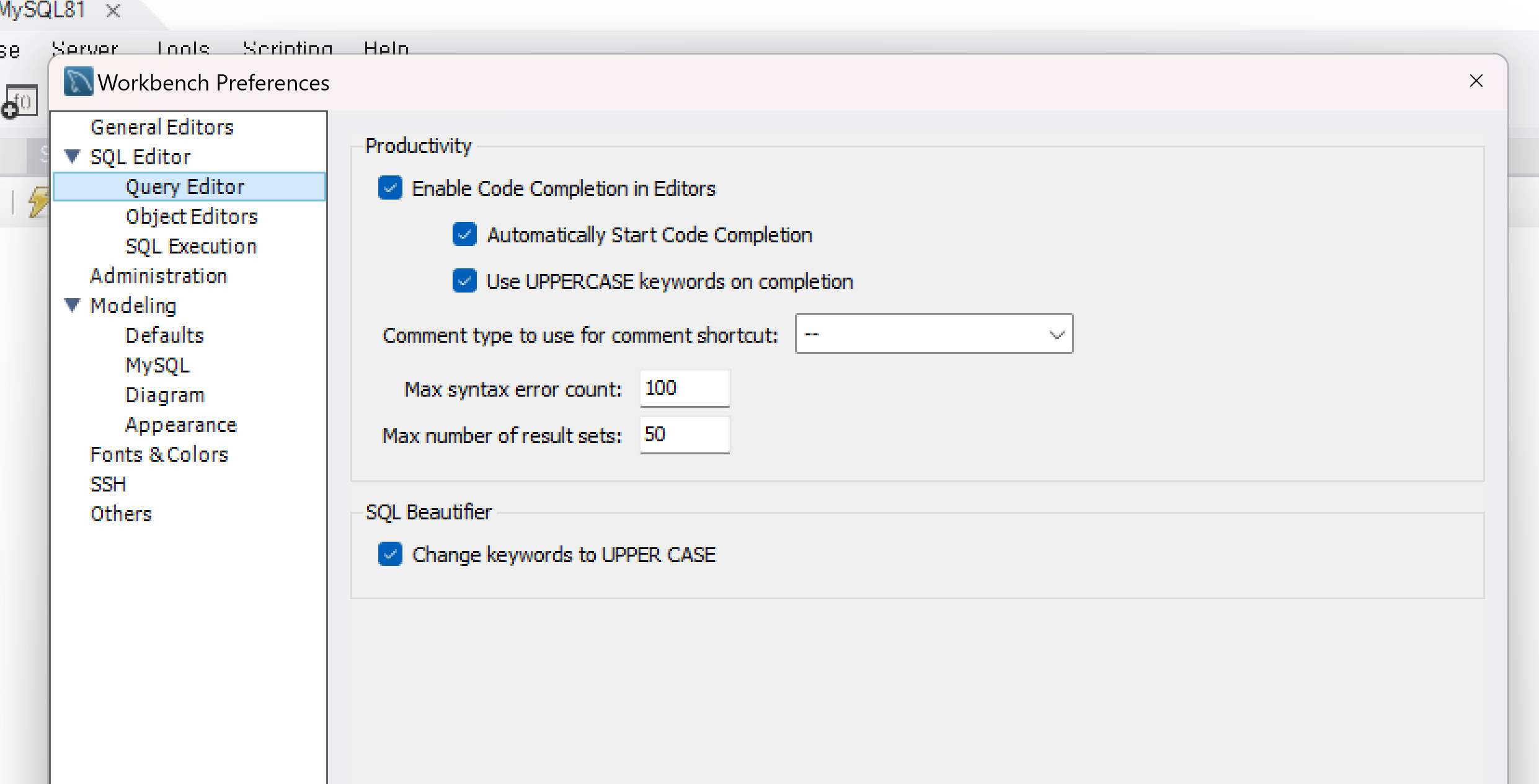Select Fonts & Colors preferences page

pyautogui.click(x=159, y=454)
